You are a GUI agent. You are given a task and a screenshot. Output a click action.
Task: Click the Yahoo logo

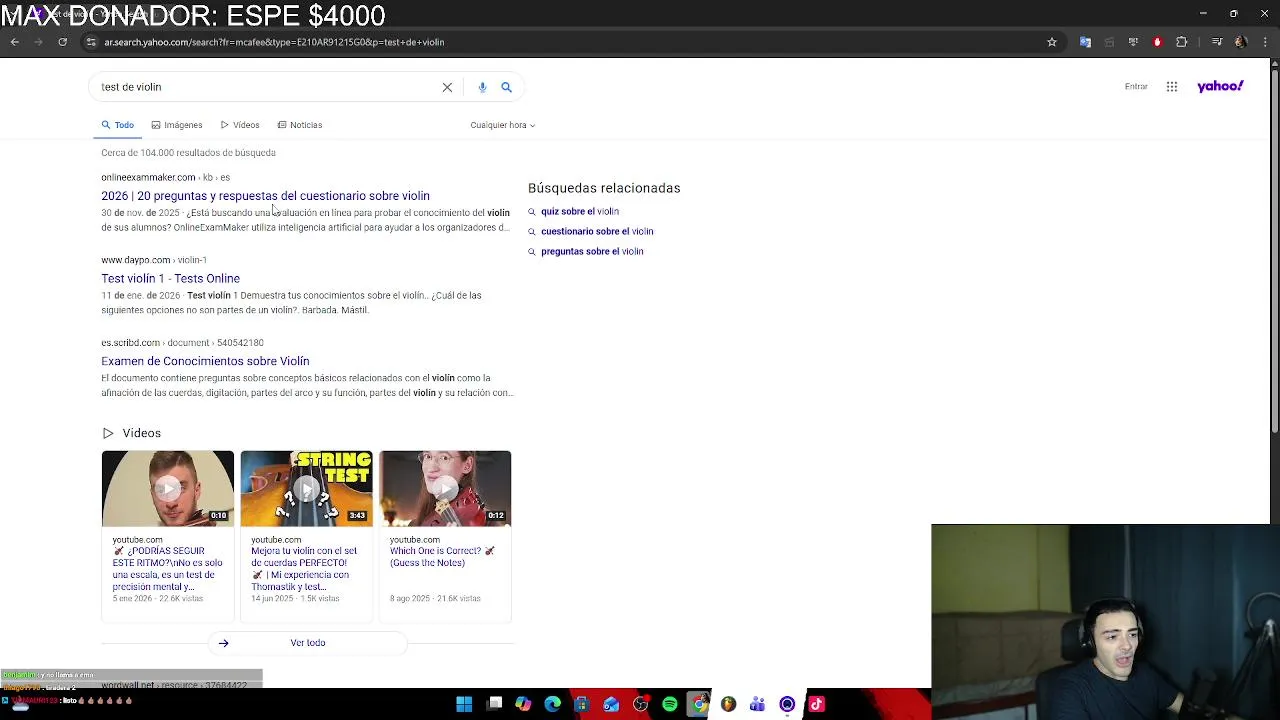coord(1220,86)
